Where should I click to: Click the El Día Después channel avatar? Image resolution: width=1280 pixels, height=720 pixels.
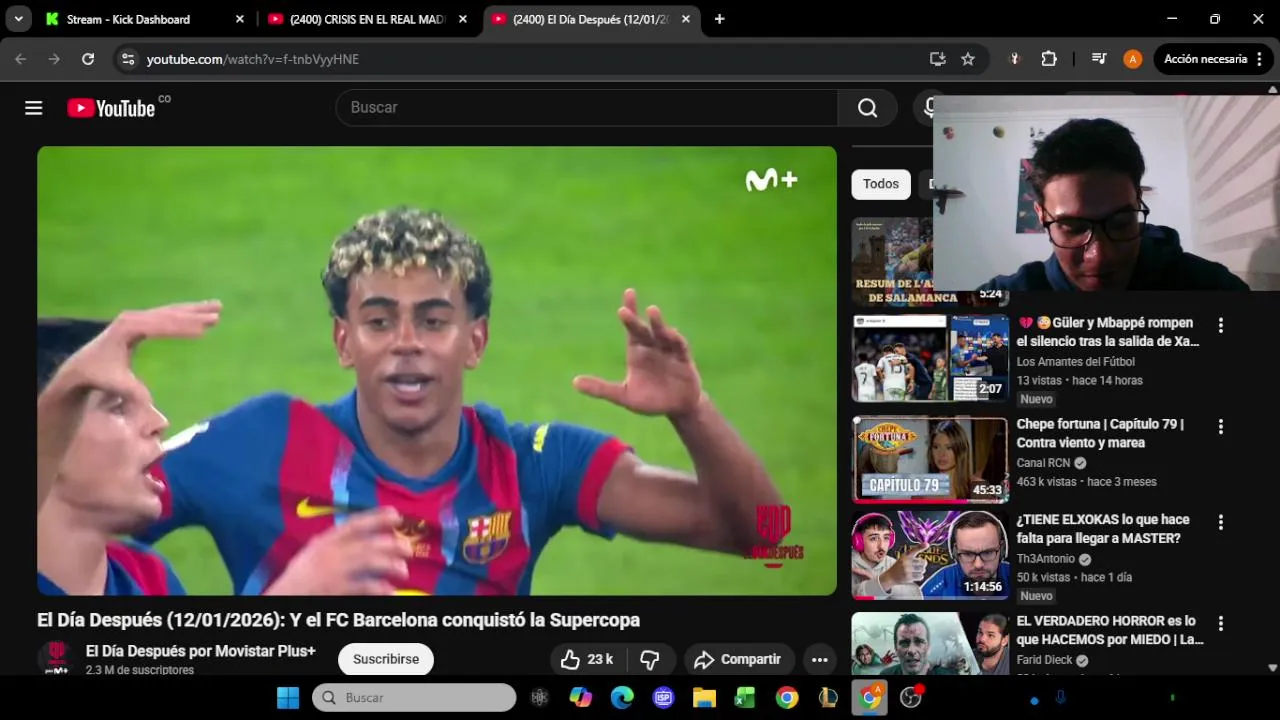coord(56,659)
